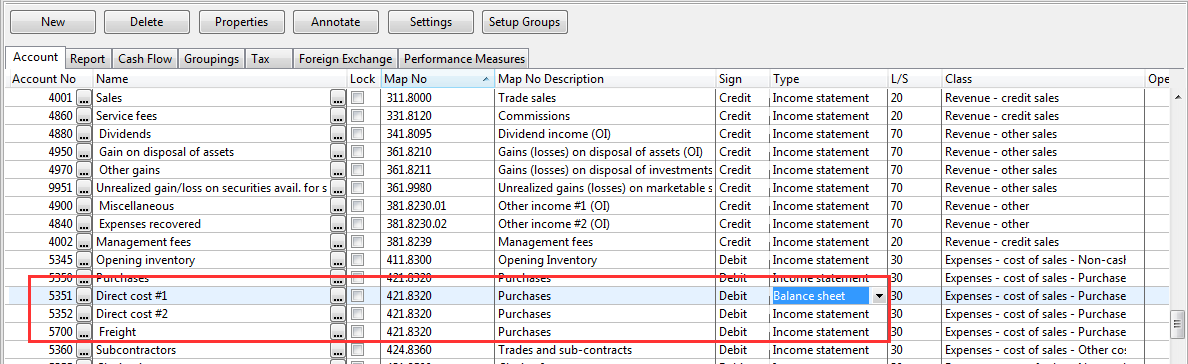Open the ellipsis button beside account 5345

click(x=84, y=260)
